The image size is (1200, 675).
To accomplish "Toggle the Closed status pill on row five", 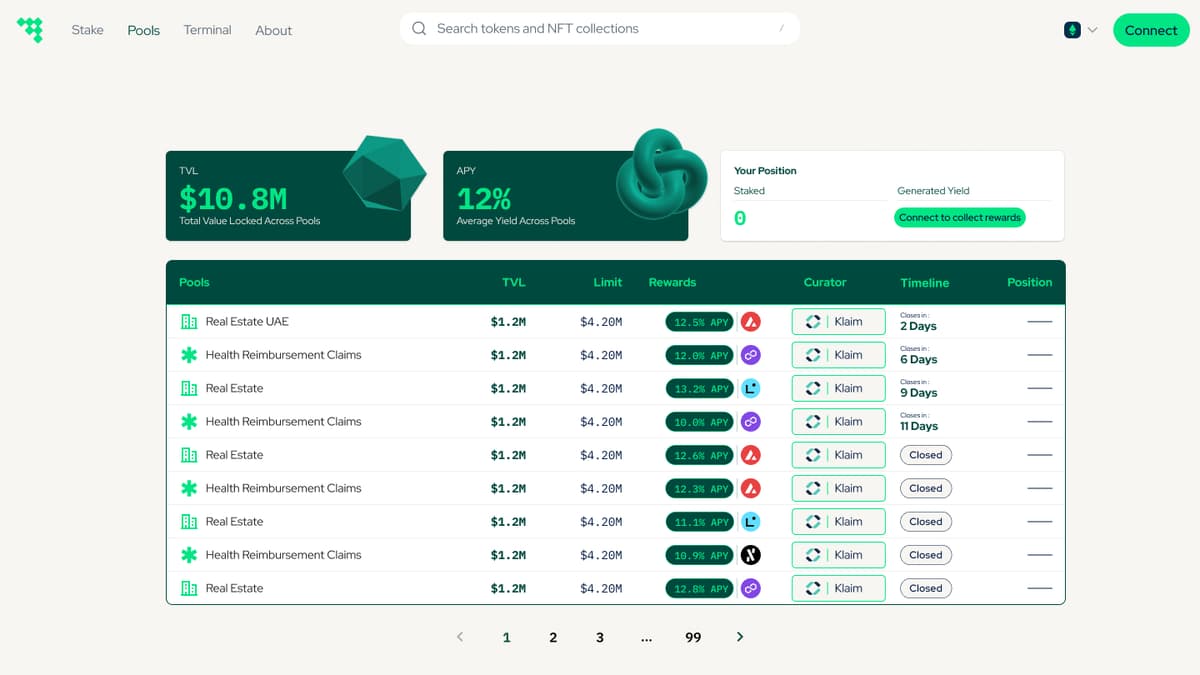I will pos(925,454).
